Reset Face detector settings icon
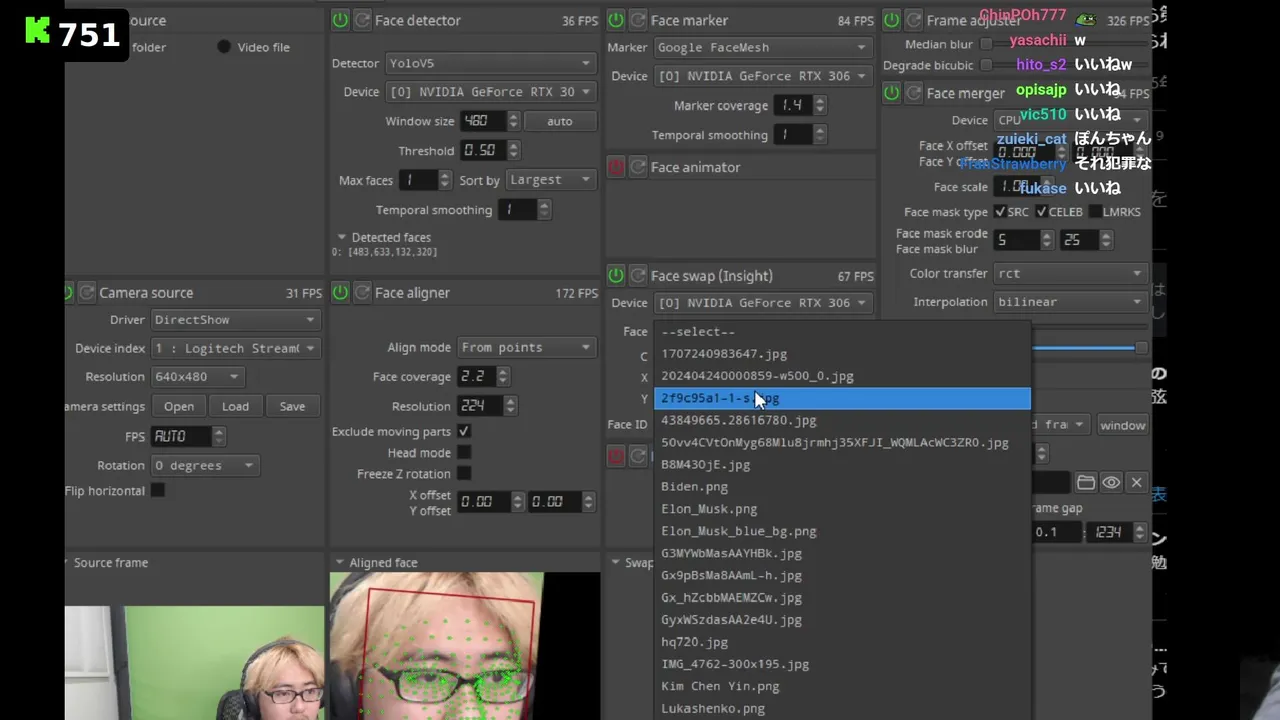The height and width of the screenshot is (720, 1280). (x=362, y=20)
